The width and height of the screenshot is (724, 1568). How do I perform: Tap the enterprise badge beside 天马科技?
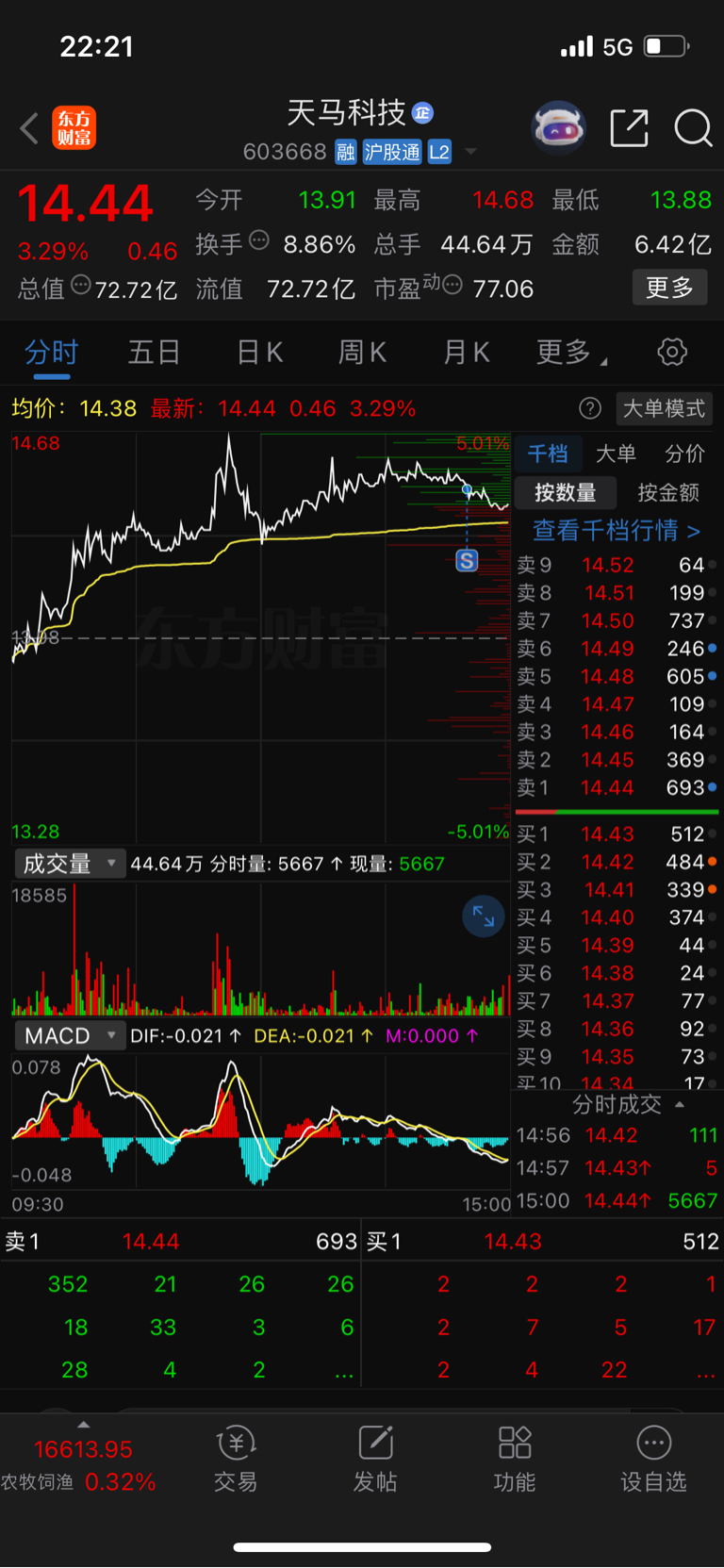pos(423,113)
